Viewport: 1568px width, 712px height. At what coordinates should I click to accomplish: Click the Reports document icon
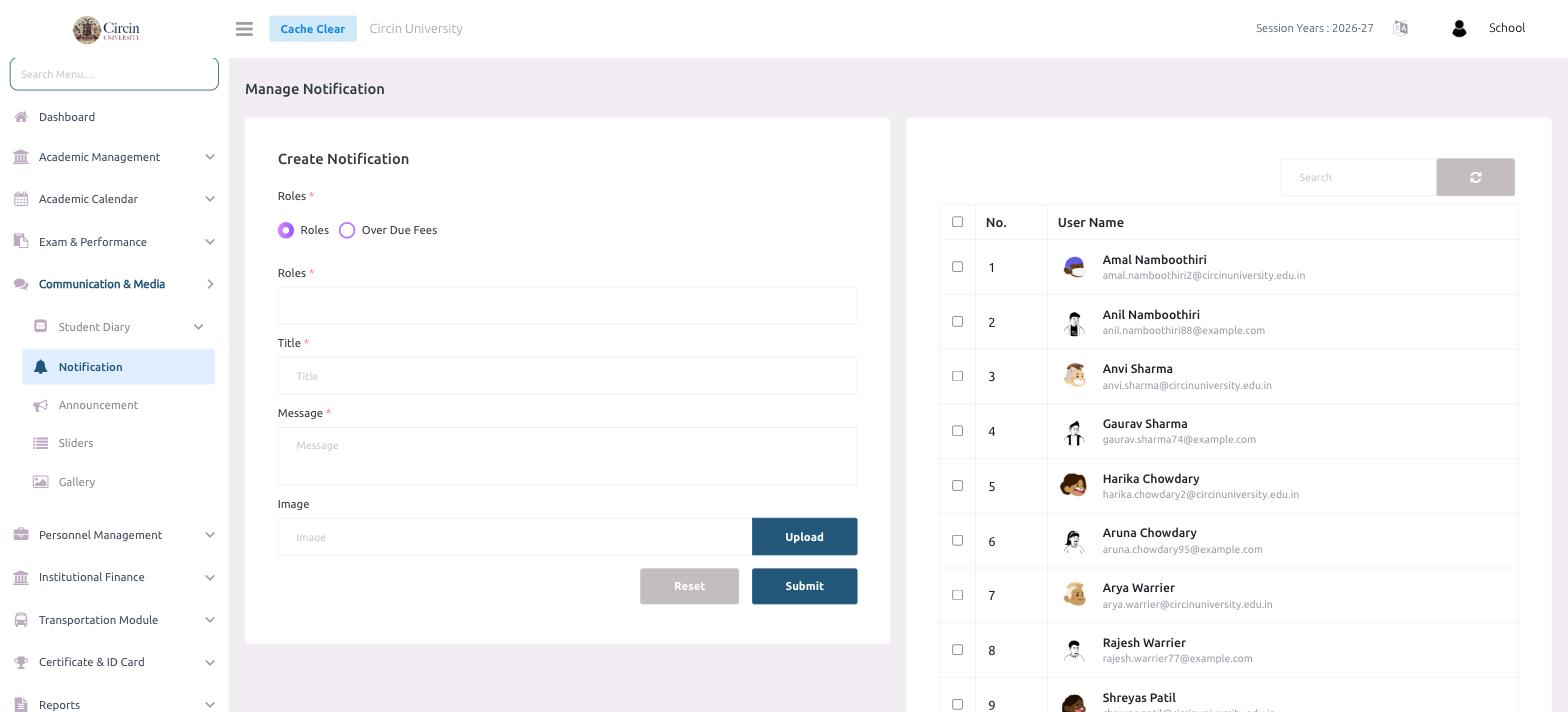[x=21, y=705]
